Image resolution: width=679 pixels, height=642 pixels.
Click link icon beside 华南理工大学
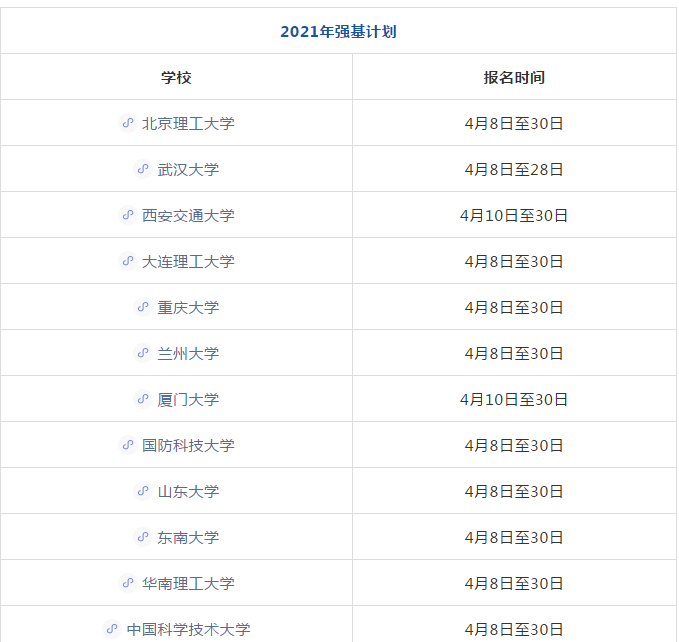pos(128,583)
